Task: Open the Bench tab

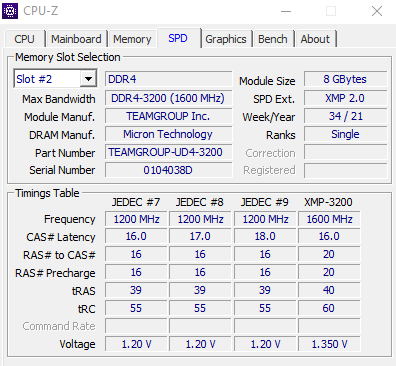Action: click(273, 39)
